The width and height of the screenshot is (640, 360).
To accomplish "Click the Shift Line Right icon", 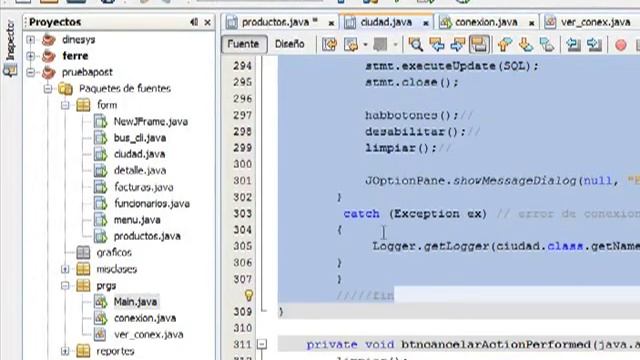I will point(595,44).
